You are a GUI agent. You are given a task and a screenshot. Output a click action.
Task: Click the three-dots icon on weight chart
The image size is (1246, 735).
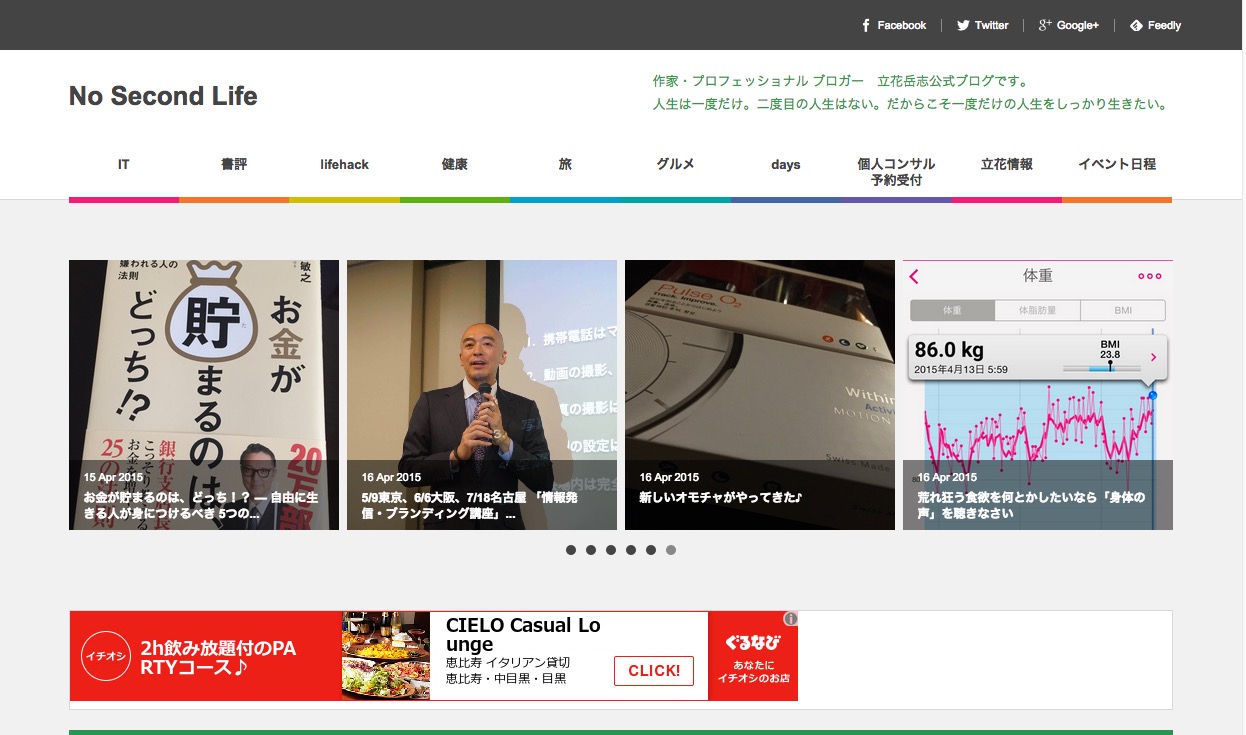click(x=1149, y=277)
